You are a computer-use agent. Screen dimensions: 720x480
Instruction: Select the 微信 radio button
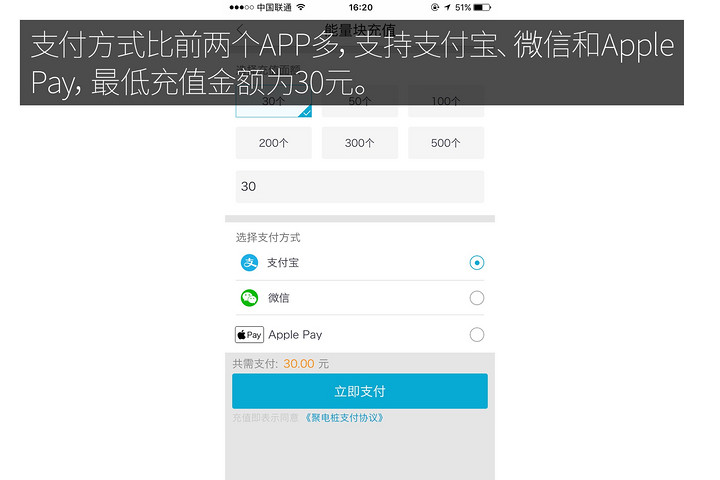(x=477, y=298)
